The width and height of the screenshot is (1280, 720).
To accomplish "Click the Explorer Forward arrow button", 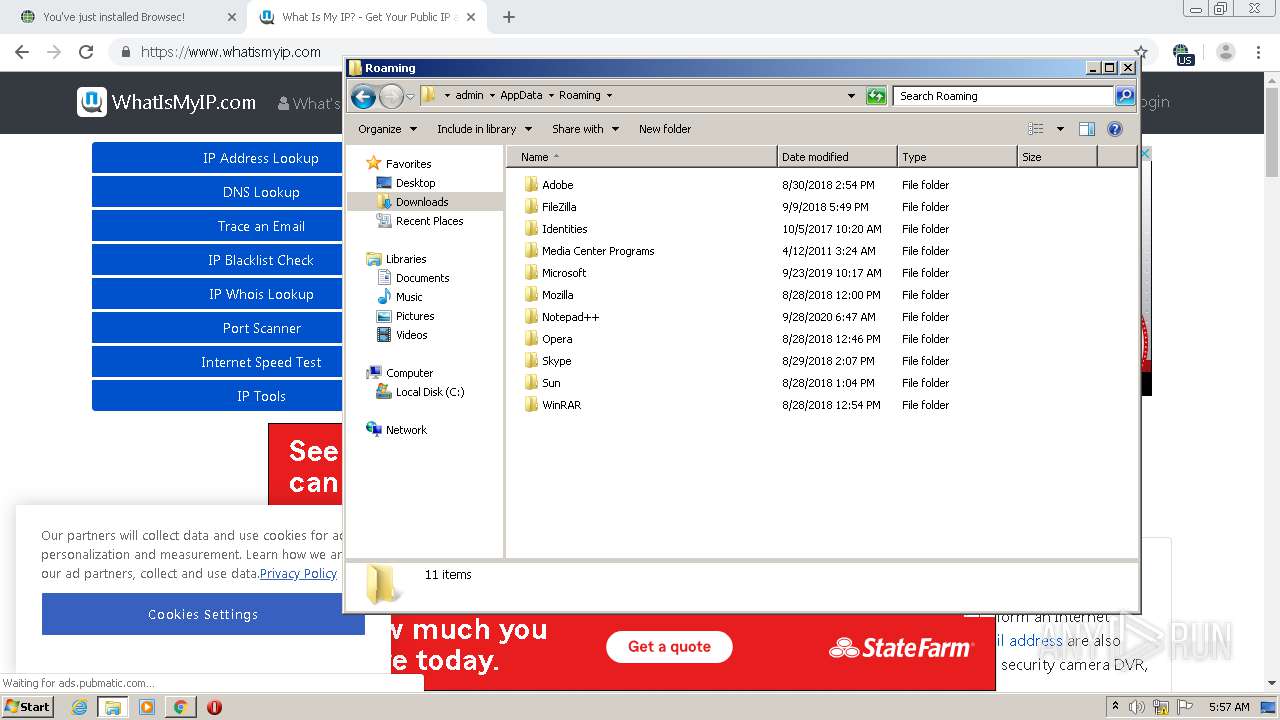I will point(391,96).
